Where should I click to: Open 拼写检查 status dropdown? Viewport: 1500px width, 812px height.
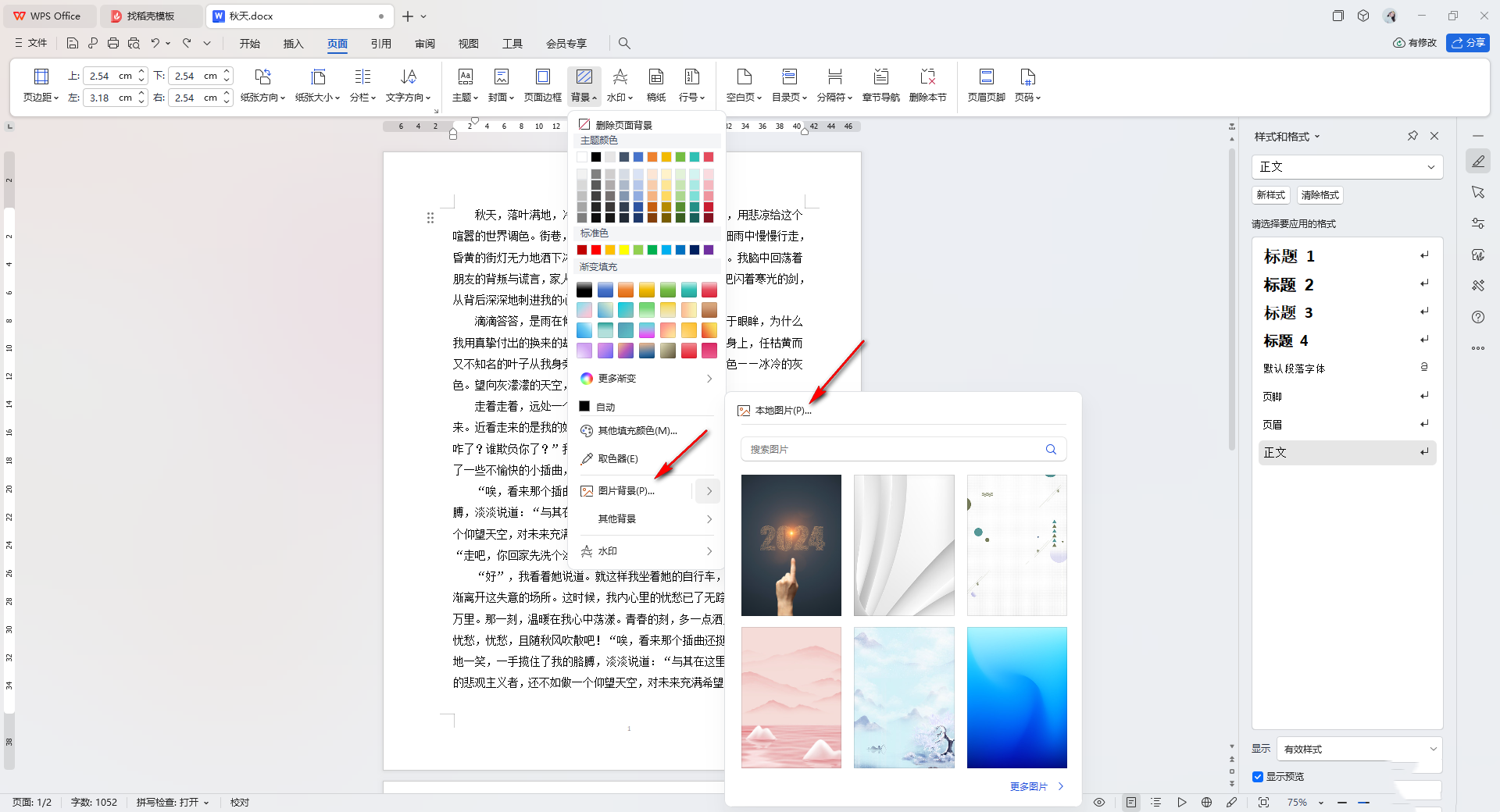(x=173, y=802)
